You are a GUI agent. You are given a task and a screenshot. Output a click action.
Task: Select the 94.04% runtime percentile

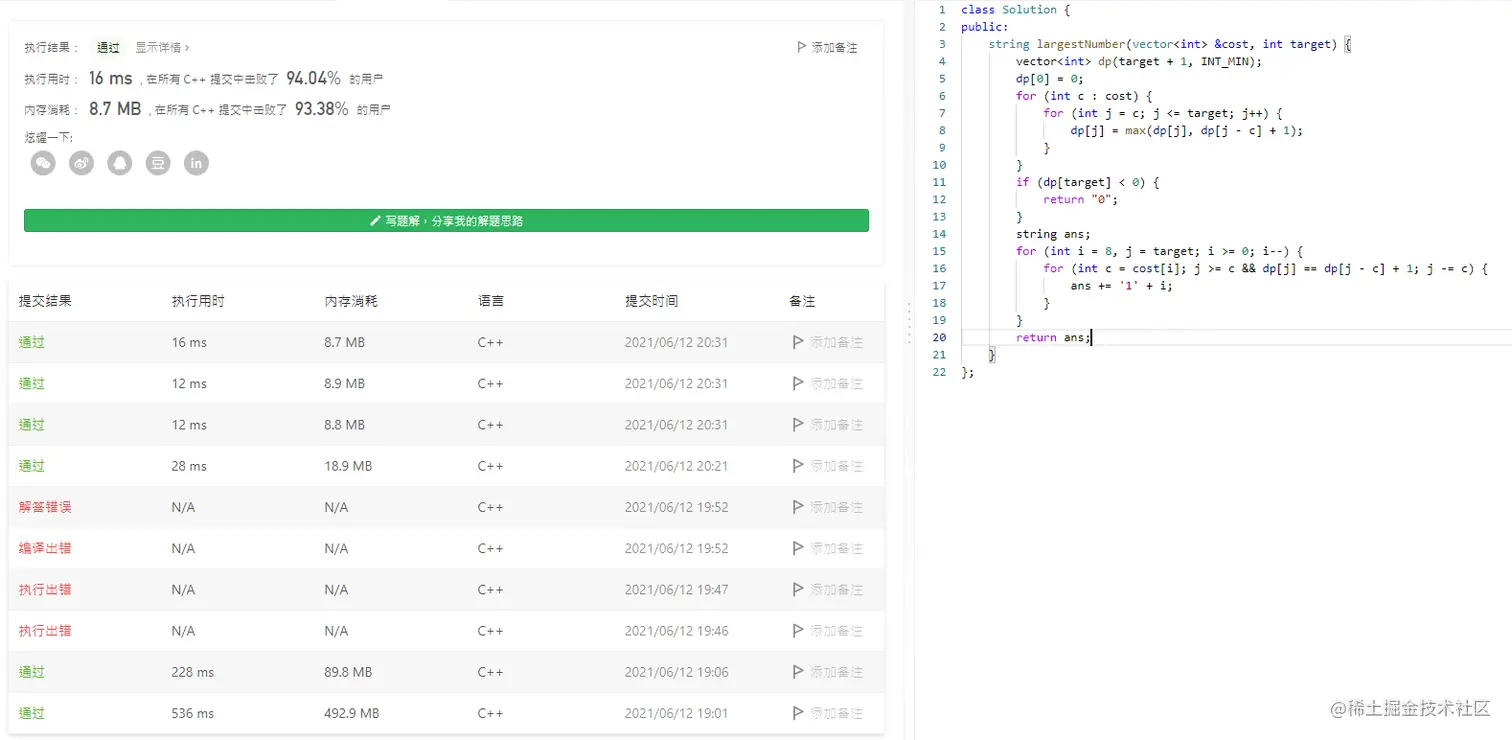[x=314, y=78]
